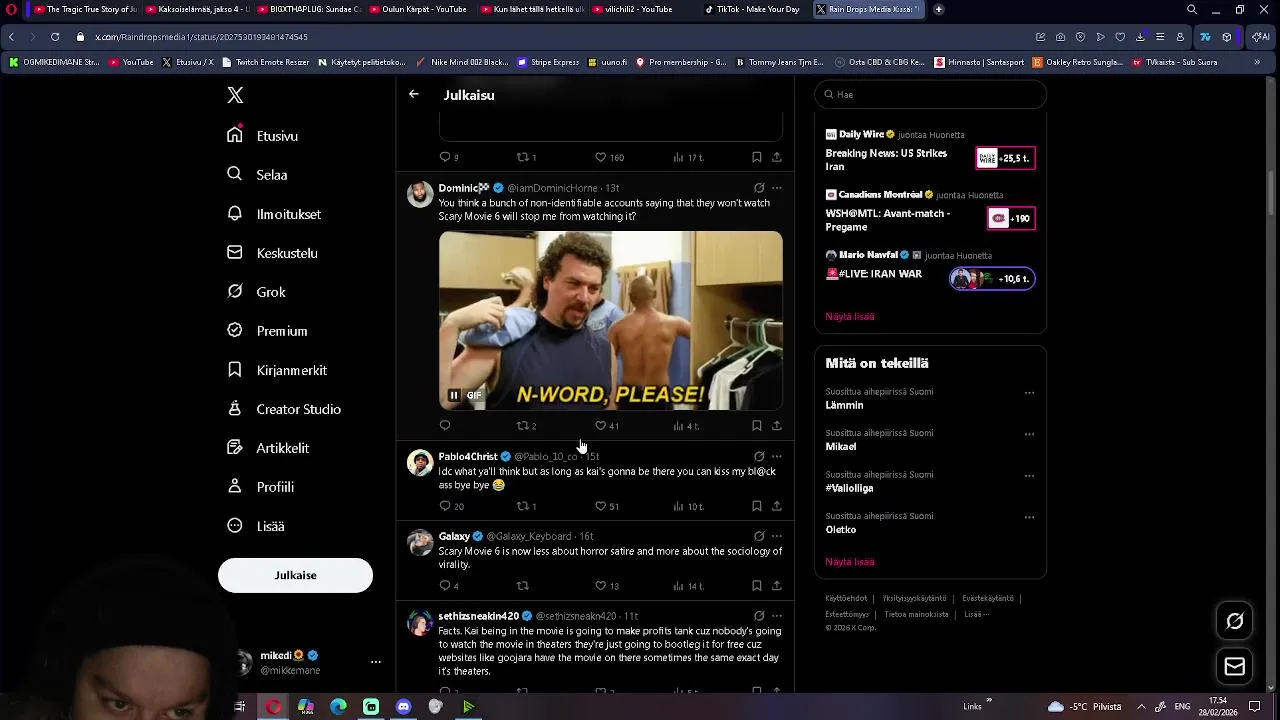Screen dimensions: 1280x720
Task: Open Profiili in the sidebar
Action: click(260, 487)
